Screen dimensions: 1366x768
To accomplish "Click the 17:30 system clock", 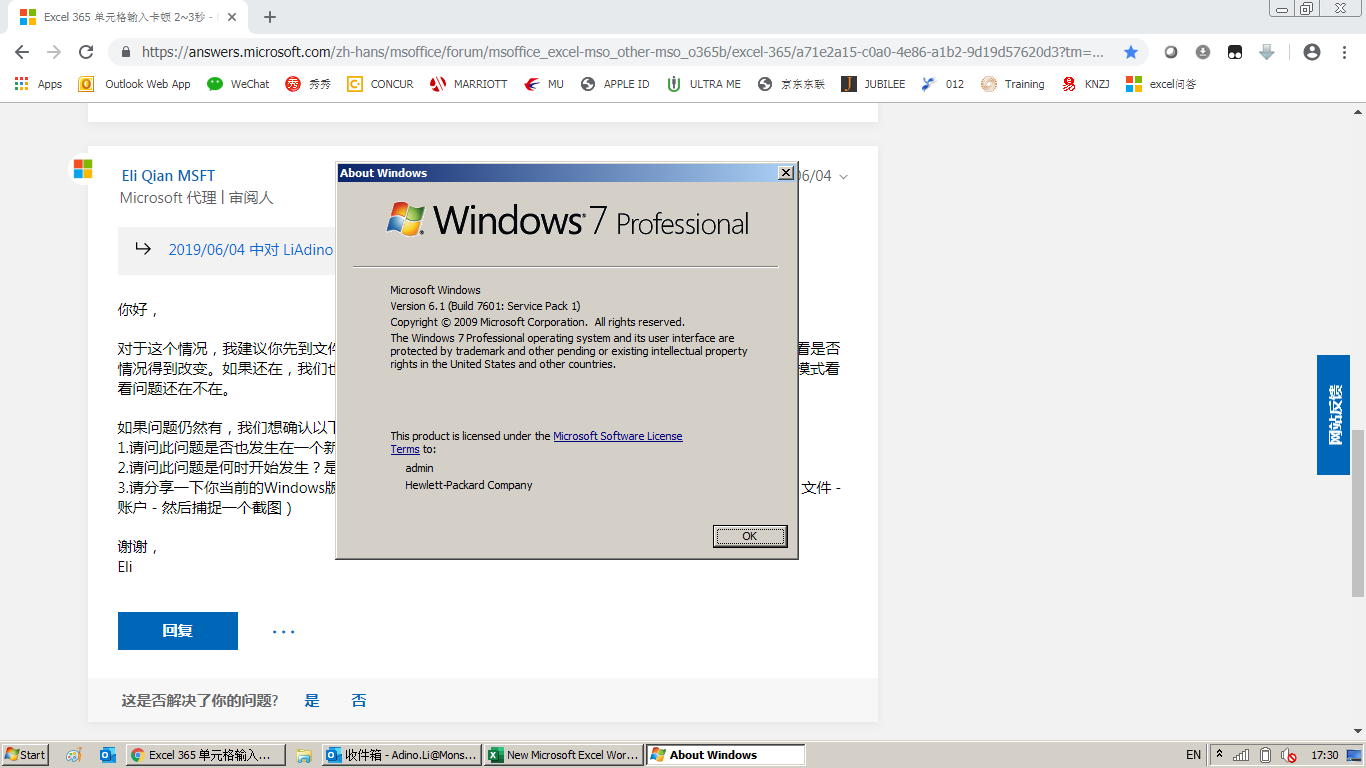I will pyautogui.click(x=1324, y=755).
